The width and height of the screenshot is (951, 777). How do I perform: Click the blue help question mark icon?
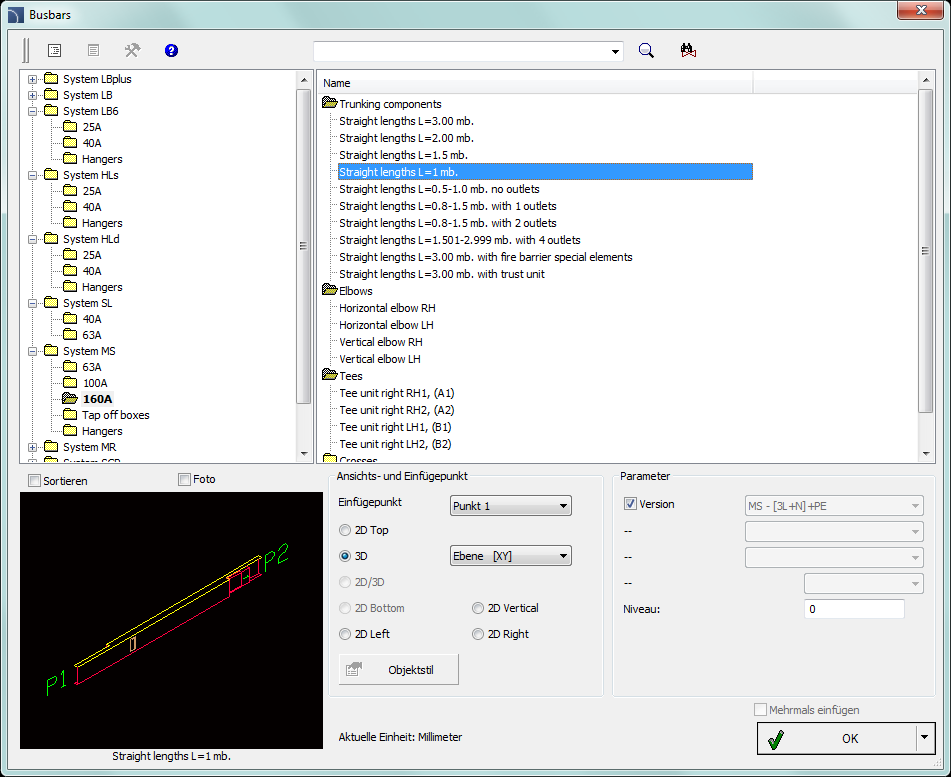click(x=171, y=50)
